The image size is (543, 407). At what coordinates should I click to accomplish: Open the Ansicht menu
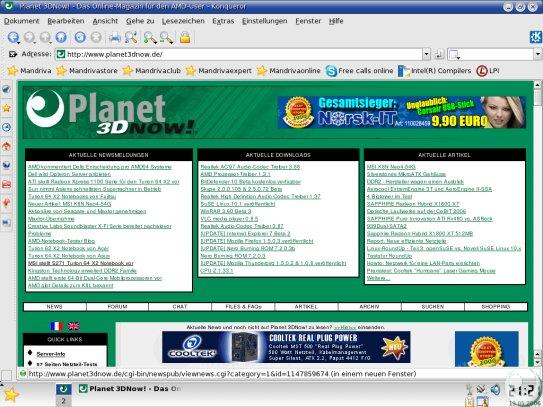(x=105, y=21)
